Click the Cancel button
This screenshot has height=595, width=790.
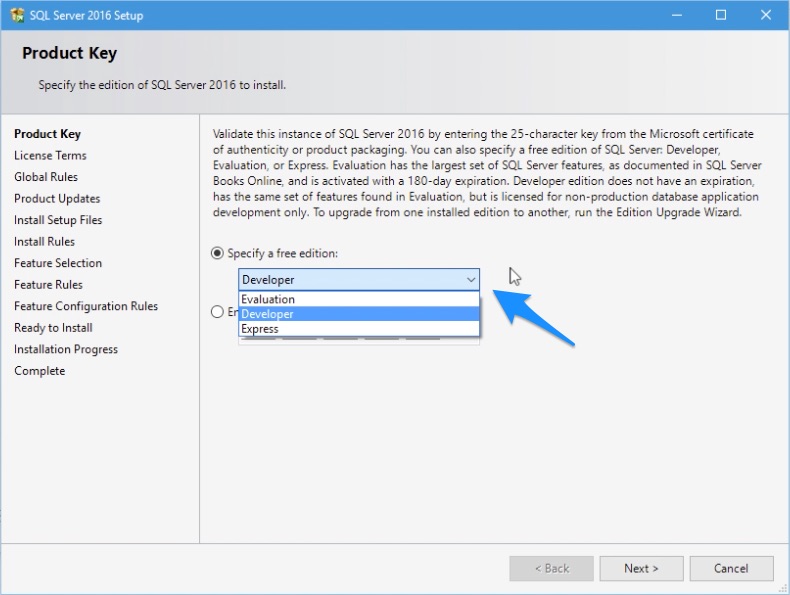point(731,568)
